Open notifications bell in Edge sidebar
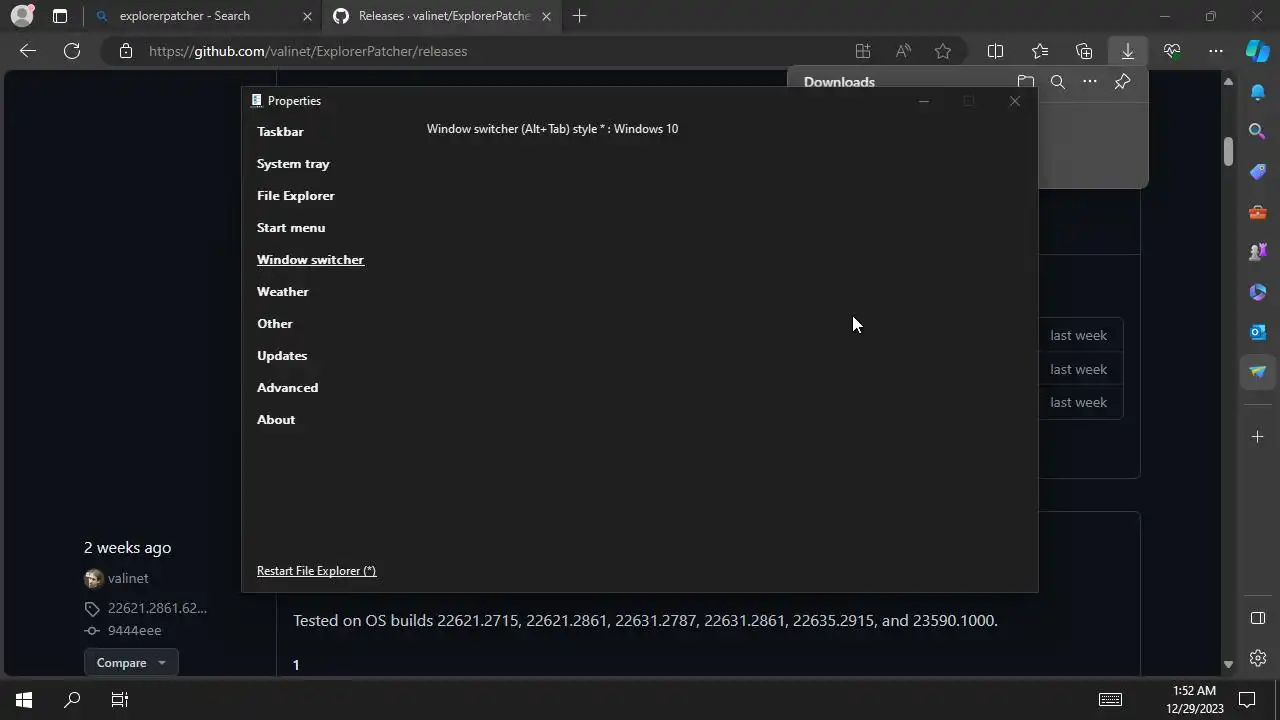Image resolution: width=1280 pixels, height=720 pixels. click(x=1258, y=92)
